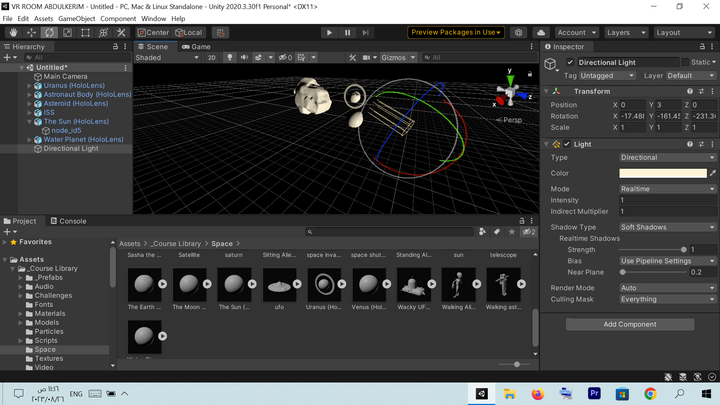This screenshot has height=405, width=720.
Task: Open the Shadow Type dropdown
Action: pos(667,227)
